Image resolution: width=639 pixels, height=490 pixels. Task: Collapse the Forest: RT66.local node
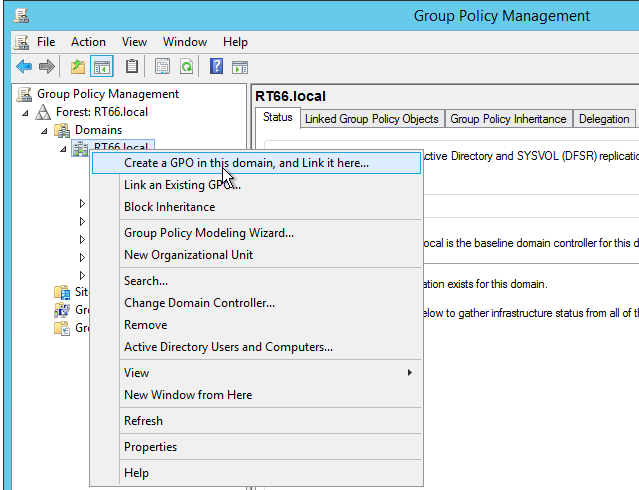25,113
